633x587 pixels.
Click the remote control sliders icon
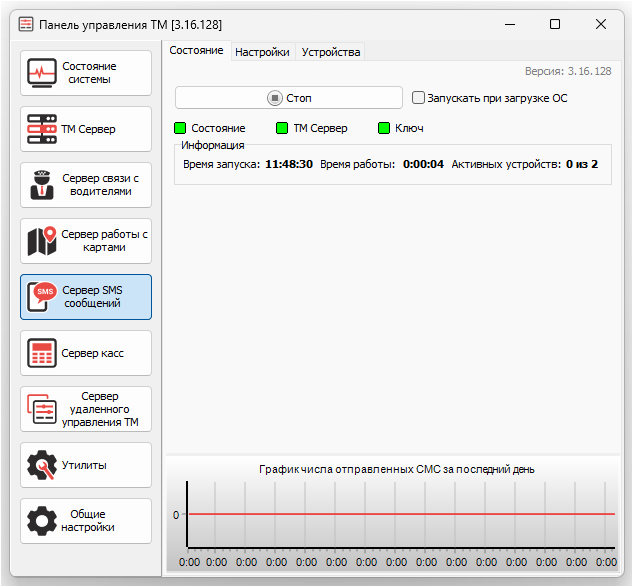click(42, 409)
